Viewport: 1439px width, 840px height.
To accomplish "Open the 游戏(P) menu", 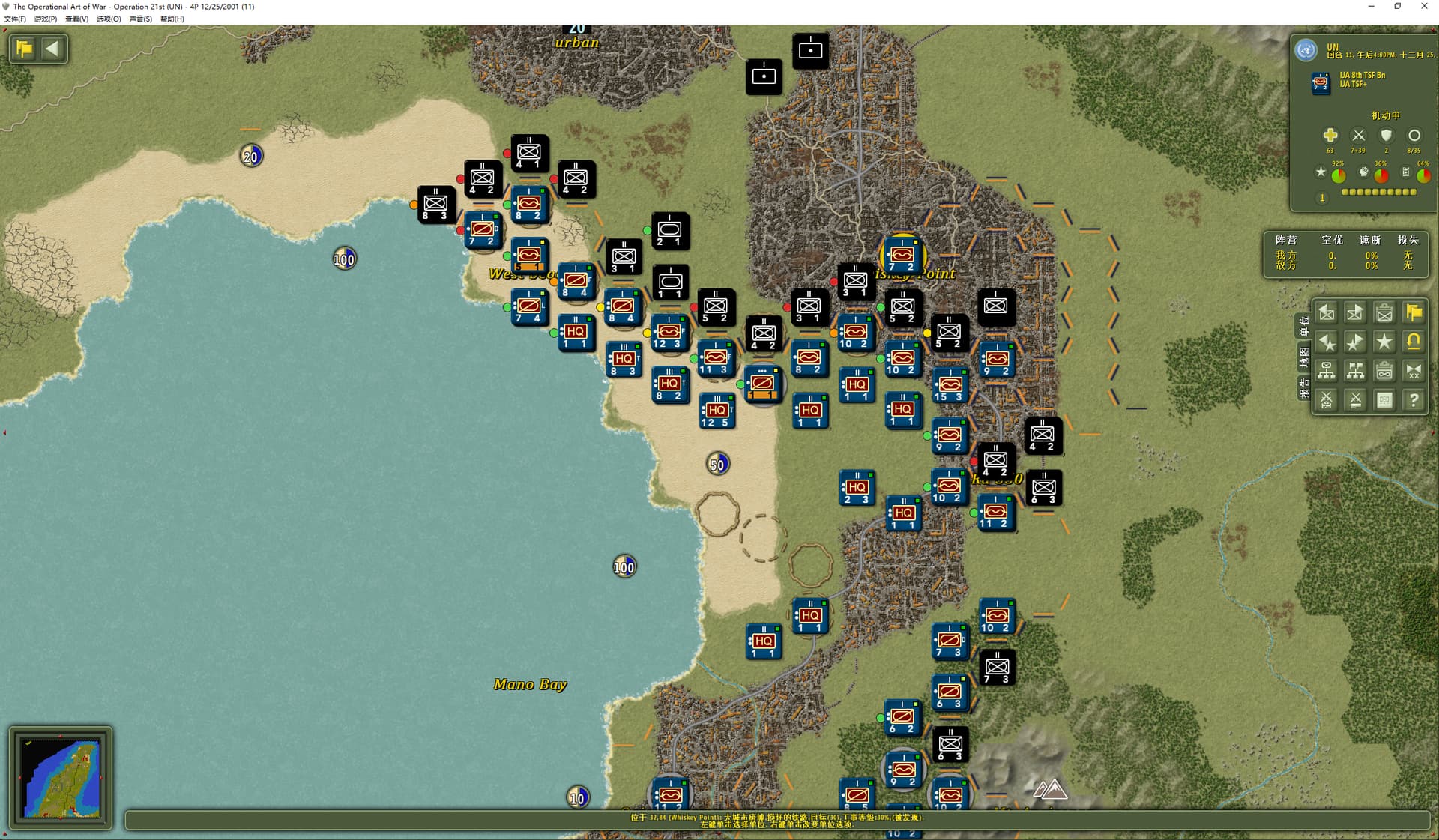I will [x=45, y=19].
